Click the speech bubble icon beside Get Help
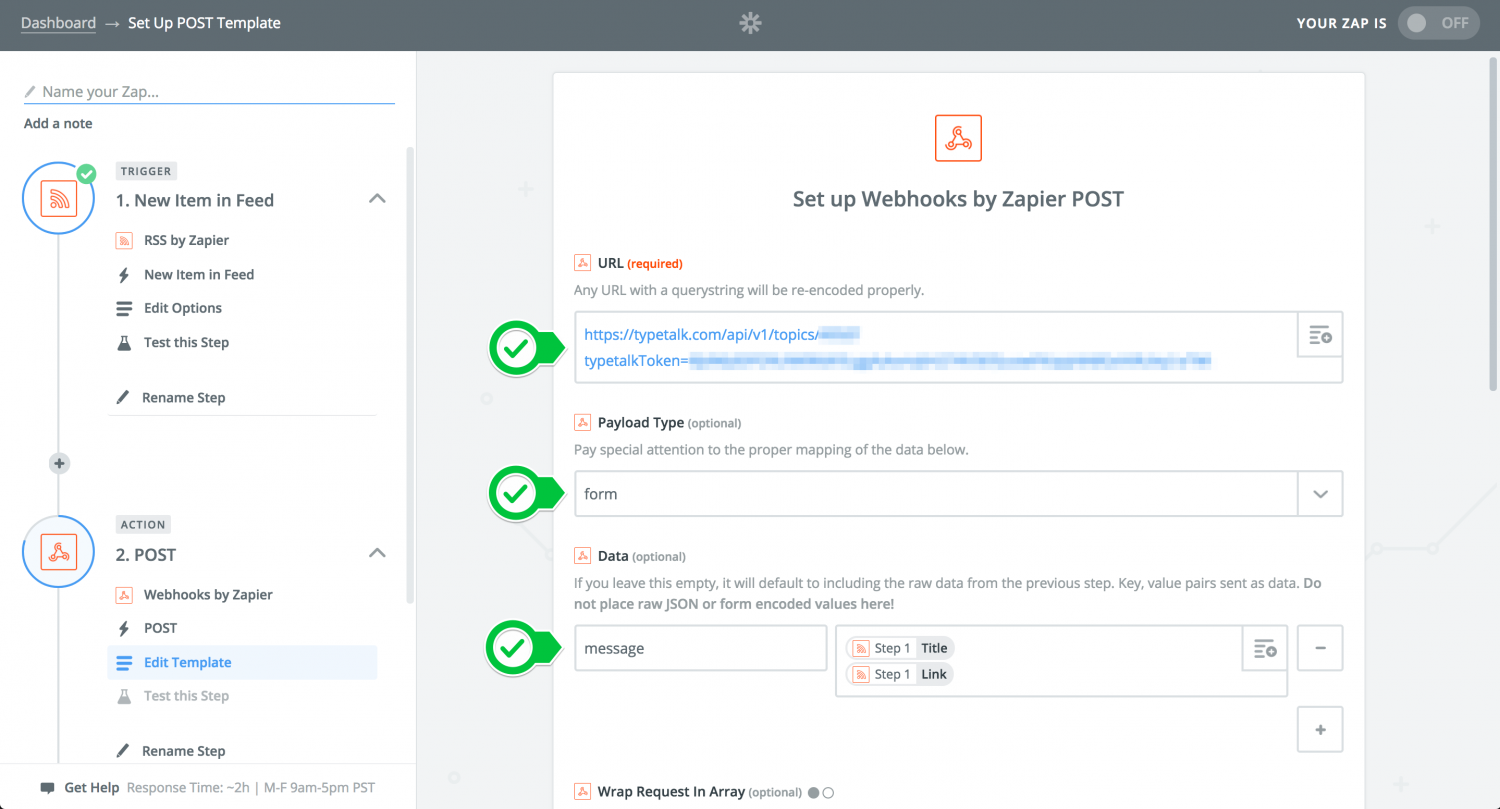 tap(47, 788)
